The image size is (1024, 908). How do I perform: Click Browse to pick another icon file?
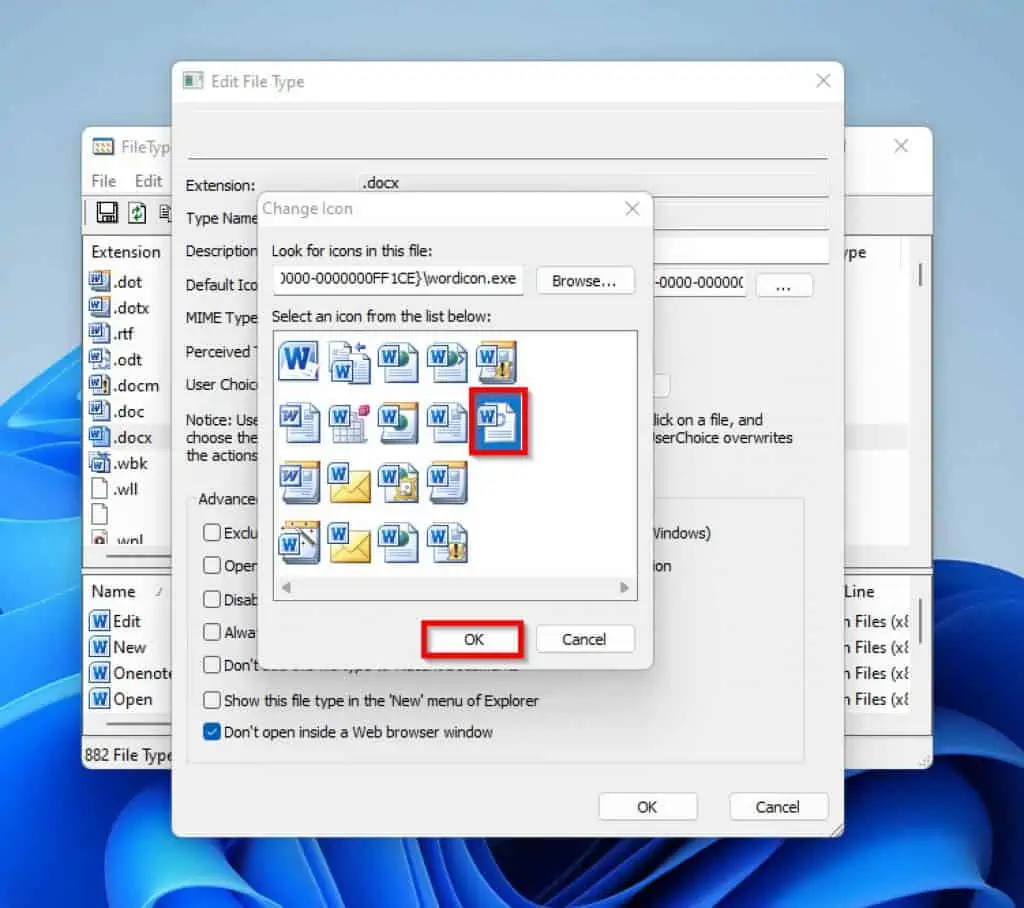(x=585, y=281)
